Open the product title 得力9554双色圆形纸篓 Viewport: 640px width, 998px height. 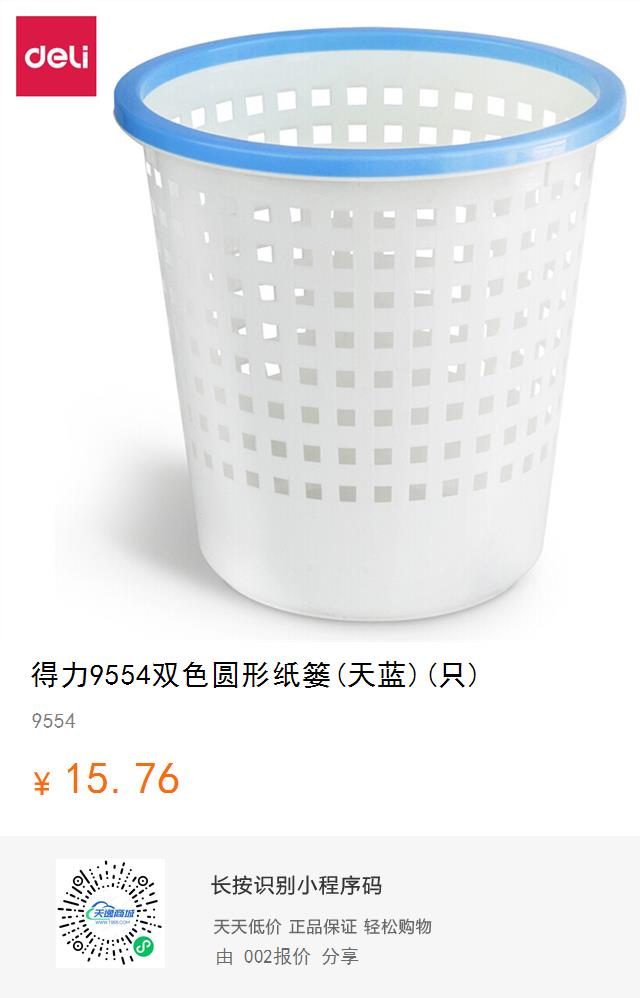(181, 675)
